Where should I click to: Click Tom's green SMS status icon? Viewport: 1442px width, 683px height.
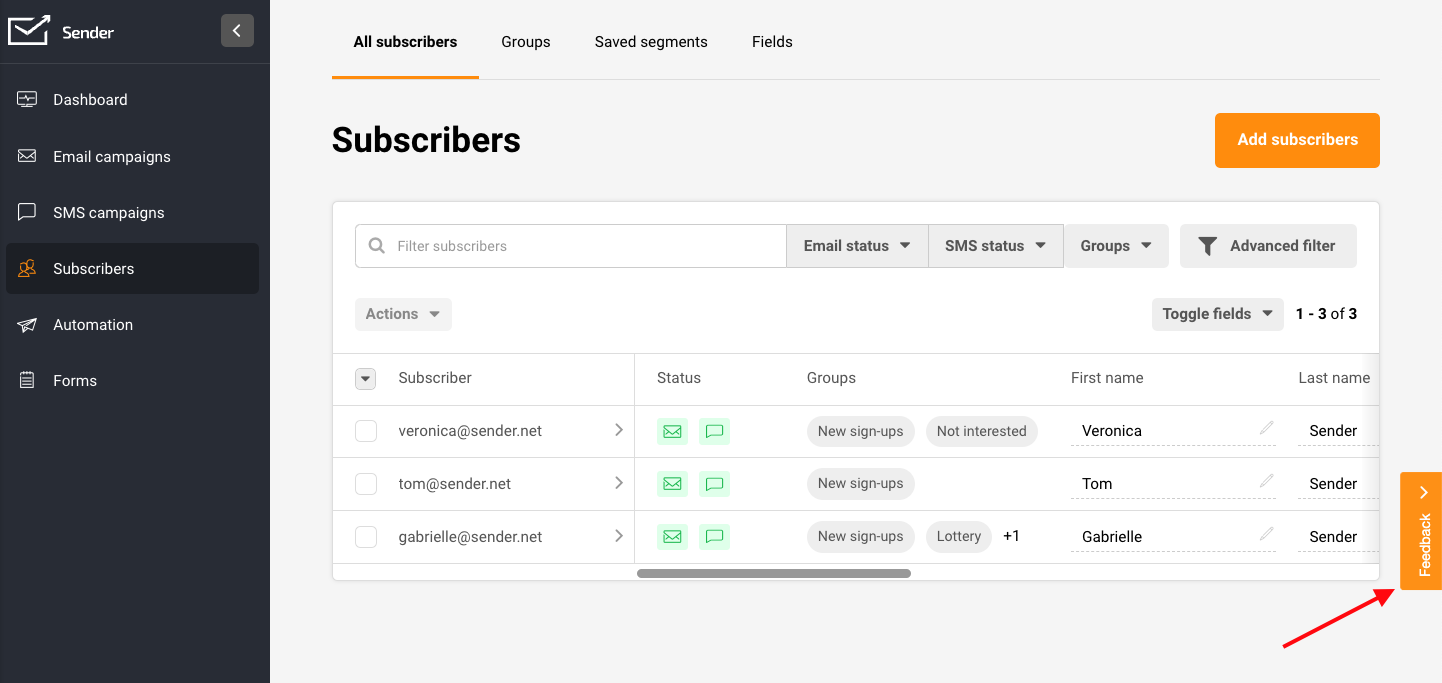[714, 484]
